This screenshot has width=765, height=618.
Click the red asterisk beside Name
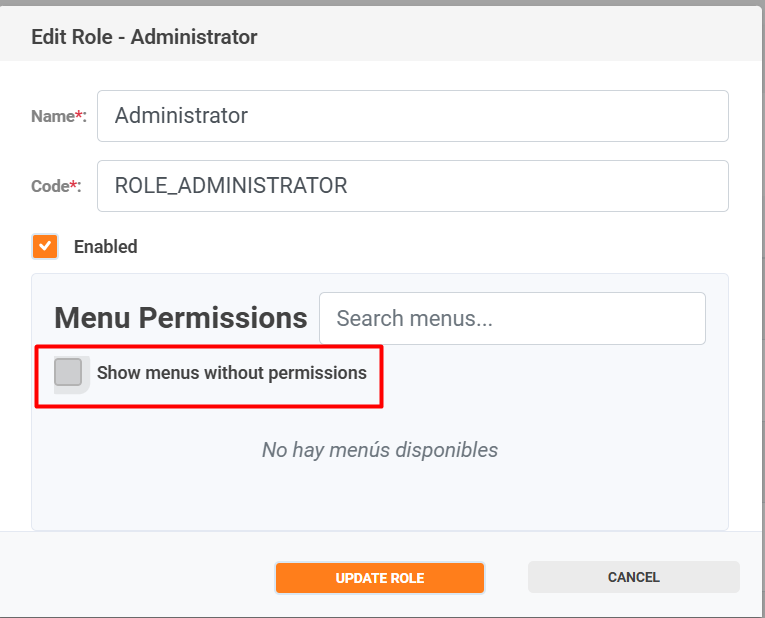point(79,116)
